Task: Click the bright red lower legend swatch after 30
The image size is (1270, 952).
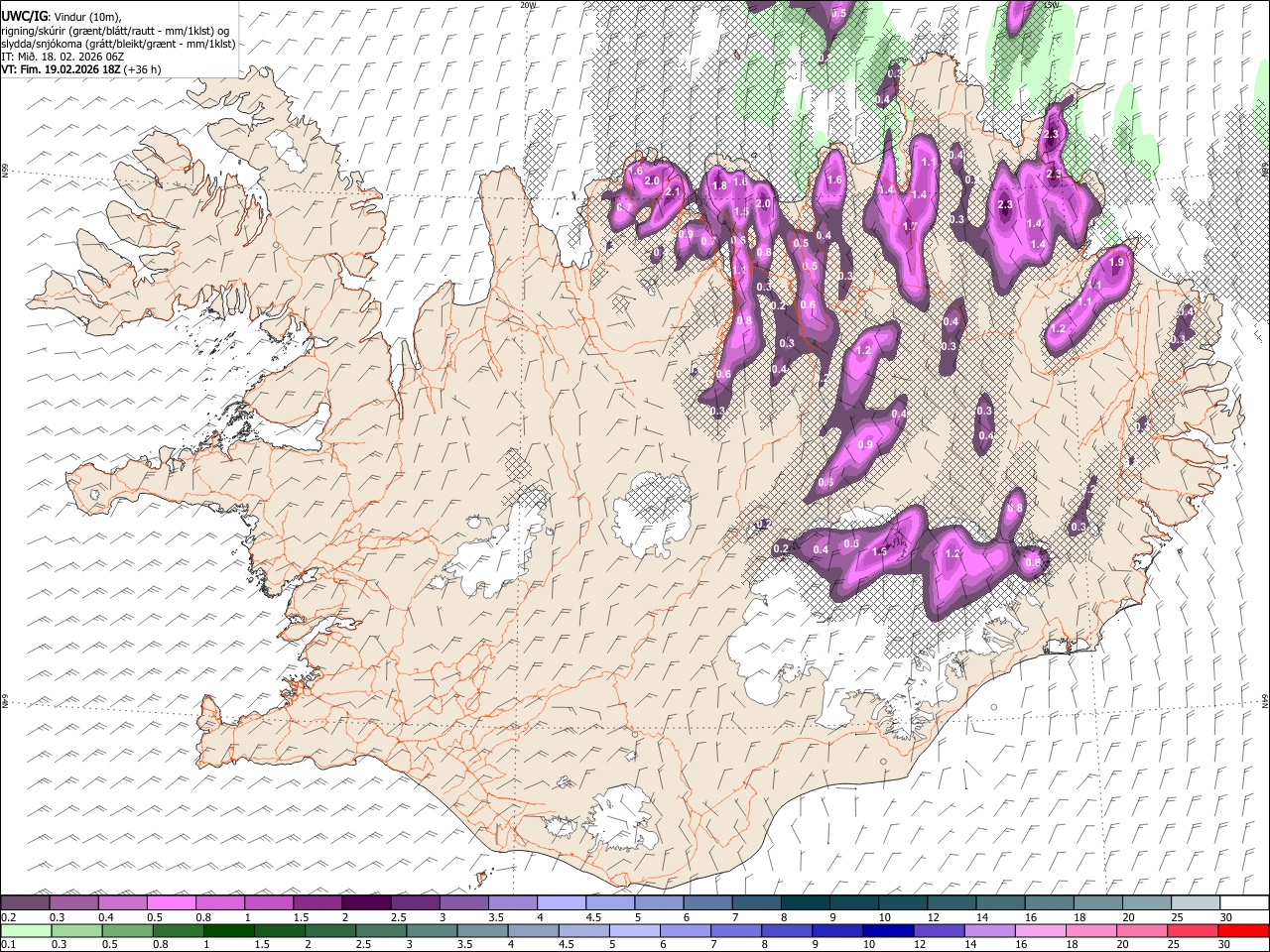Action: pos(1242,930)
